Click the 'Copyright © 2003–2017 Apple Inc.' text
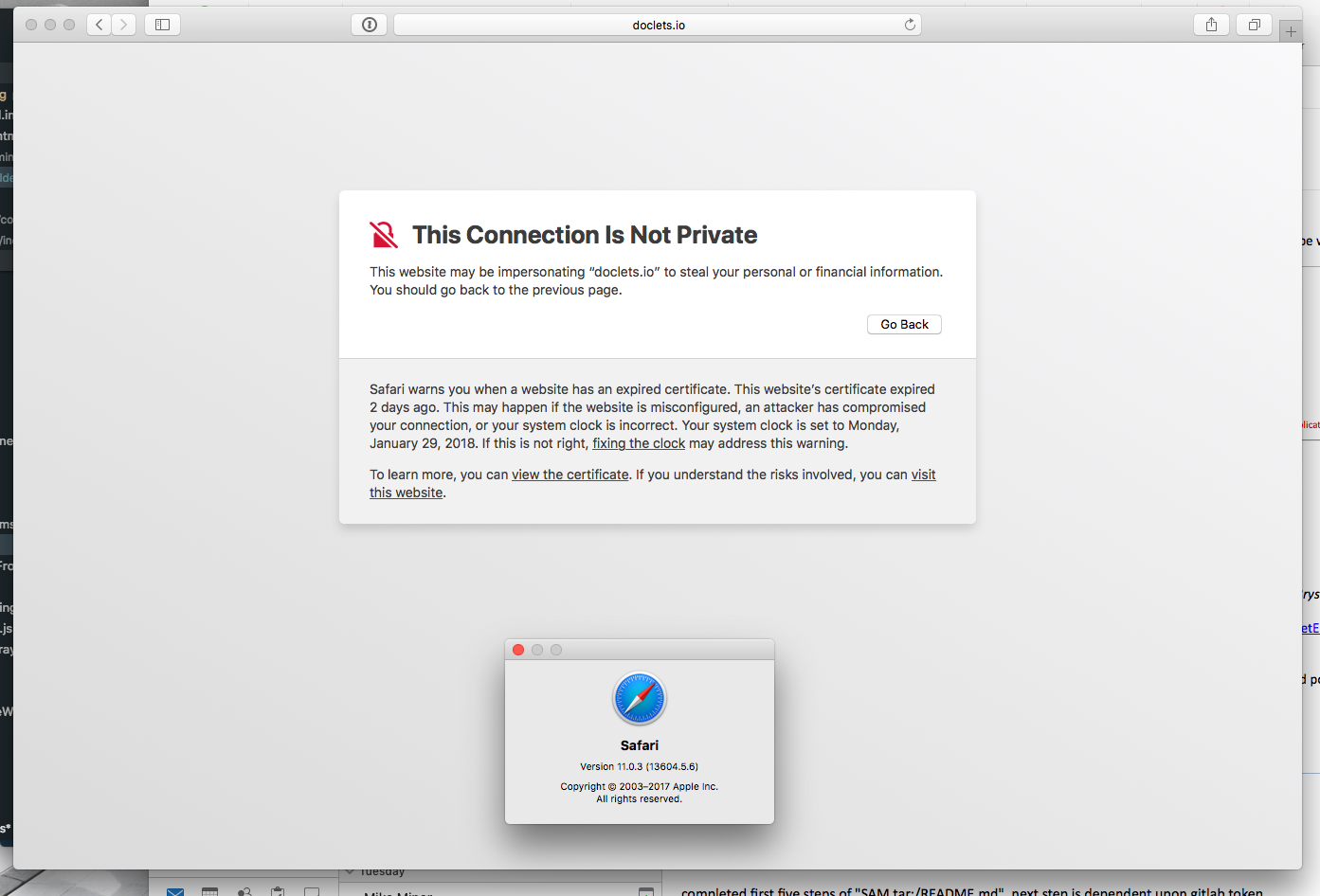 pos(640,786)
